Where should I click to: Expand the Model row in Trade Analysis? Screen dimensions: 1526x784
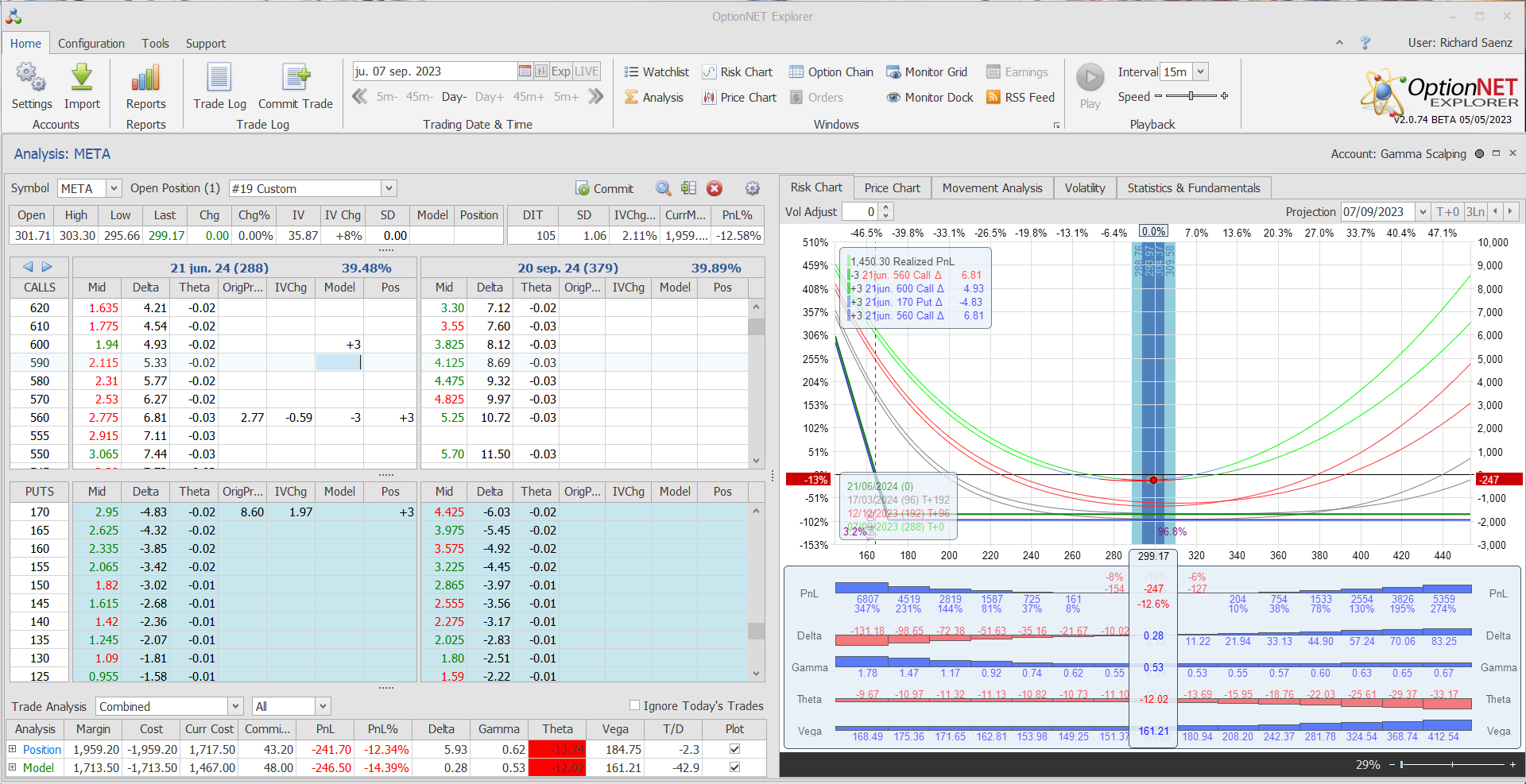pos(12,767)
